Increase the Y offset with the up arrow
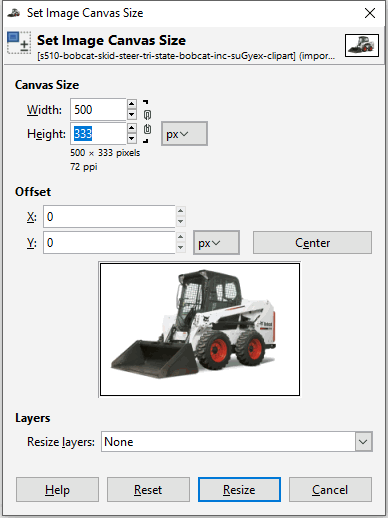The height and width of the screenshot is (518, 388). (x=181, y=237)
